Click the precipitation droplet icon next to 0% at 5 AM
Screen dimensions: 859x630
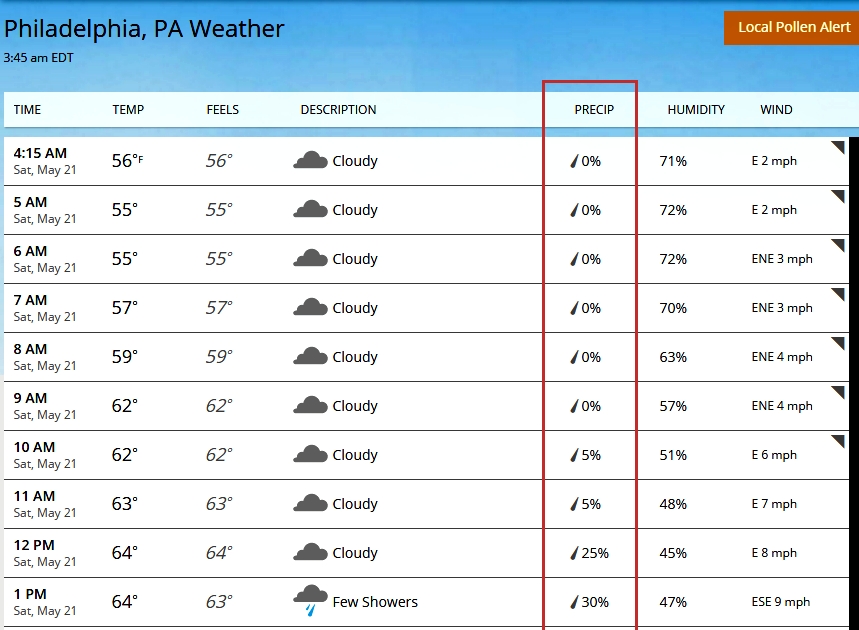point(573,210)
